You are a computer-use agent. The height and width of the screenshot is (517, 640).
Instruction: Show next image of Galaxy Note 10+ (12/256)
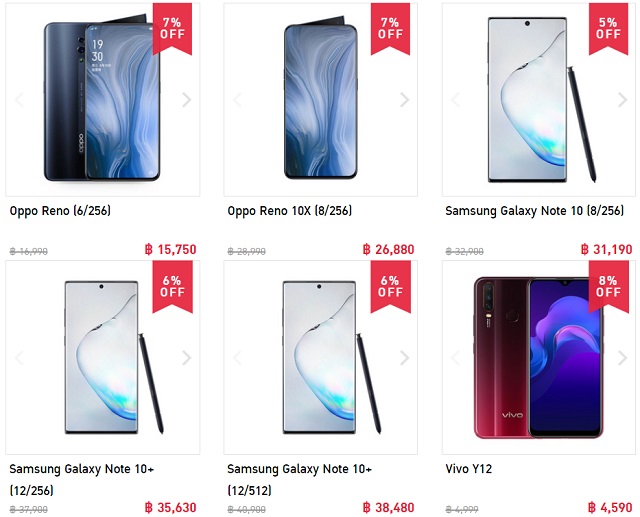[x=187, y=358]
